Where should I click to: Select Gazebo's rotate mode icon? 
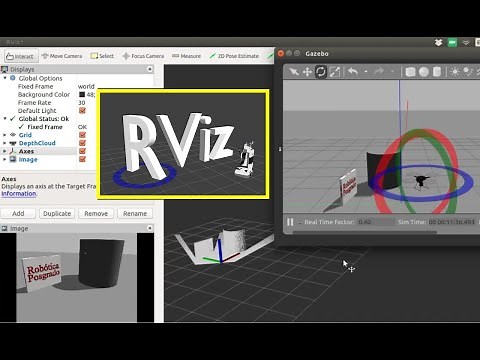click(321, 72)
